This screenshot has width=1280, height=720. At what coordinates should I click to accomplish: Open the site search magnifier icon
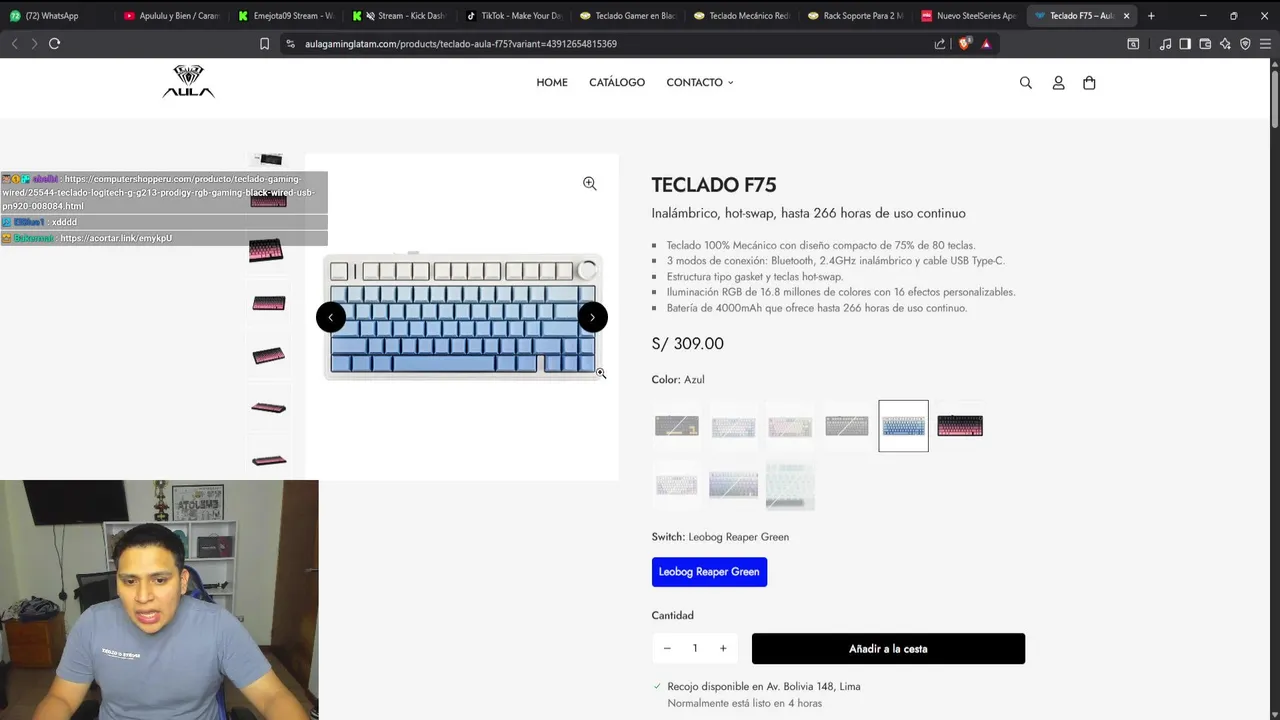pos(1025,83)
